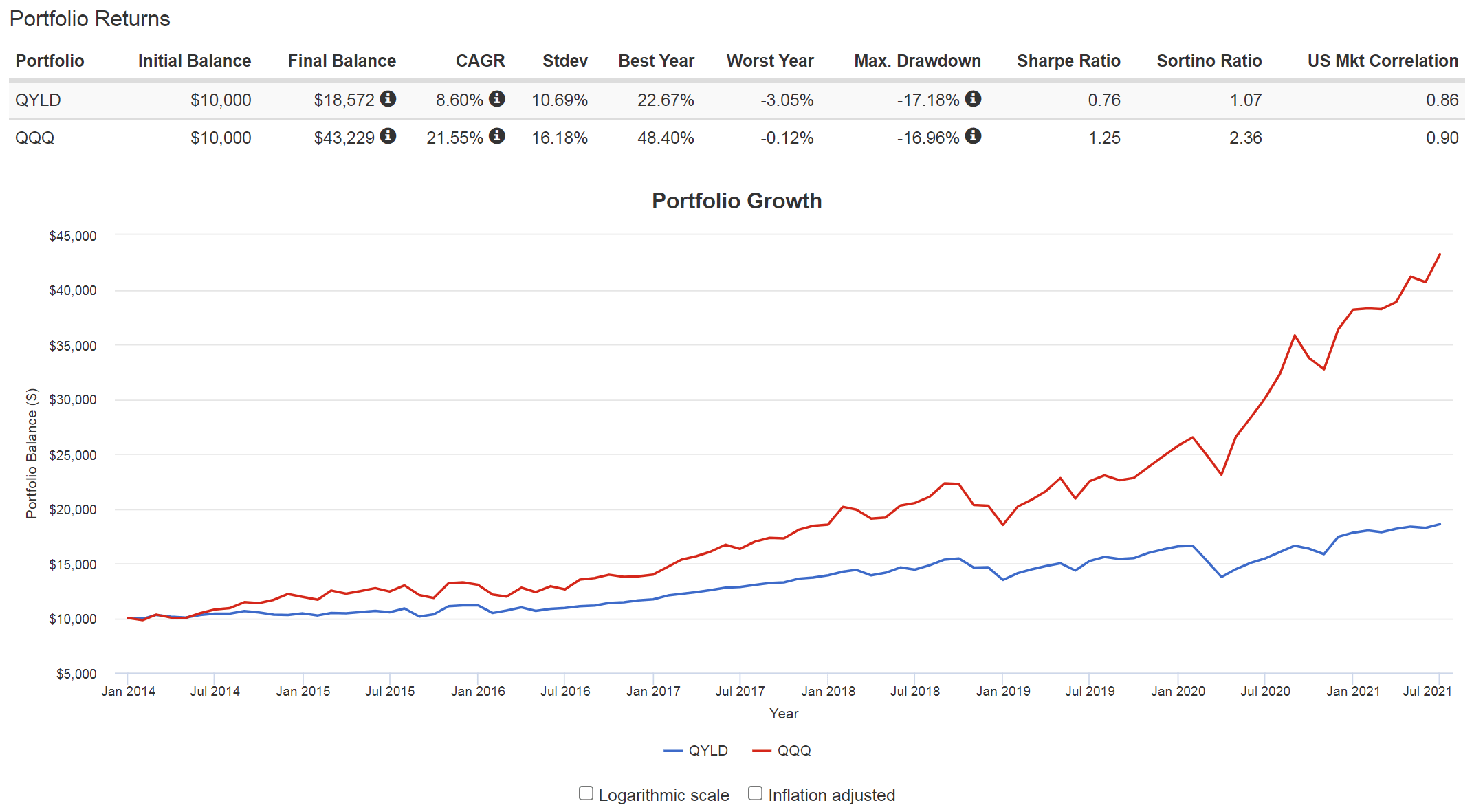Click QQQ best year value 48.40%
This screenshot has height=812, width=1472.
click(x=666, y=138)
